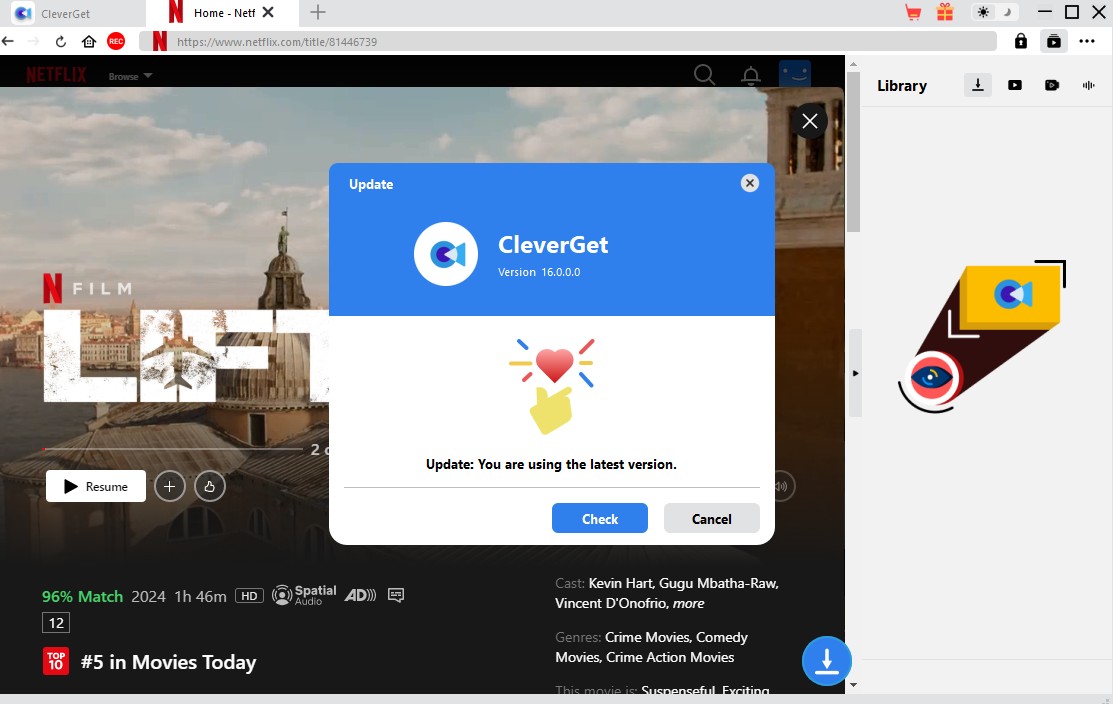The width and height of the screenshot is (1113, 704).
Task: Click the '96% Match' text
Action: click(82, 596)
